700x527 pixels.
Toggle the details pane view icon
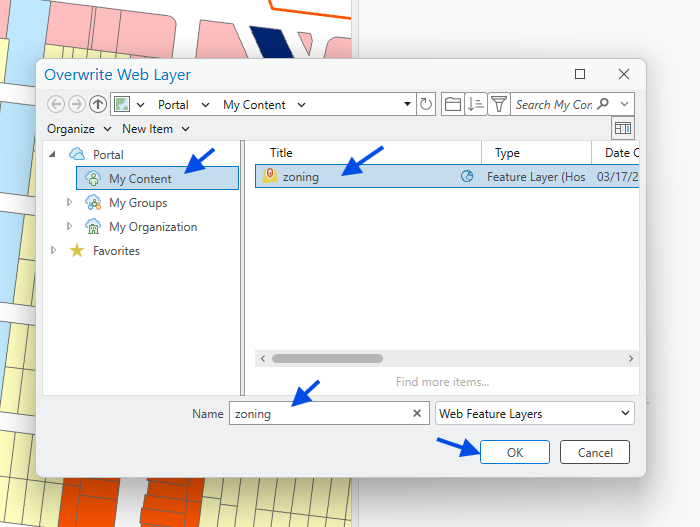point(623,129)
